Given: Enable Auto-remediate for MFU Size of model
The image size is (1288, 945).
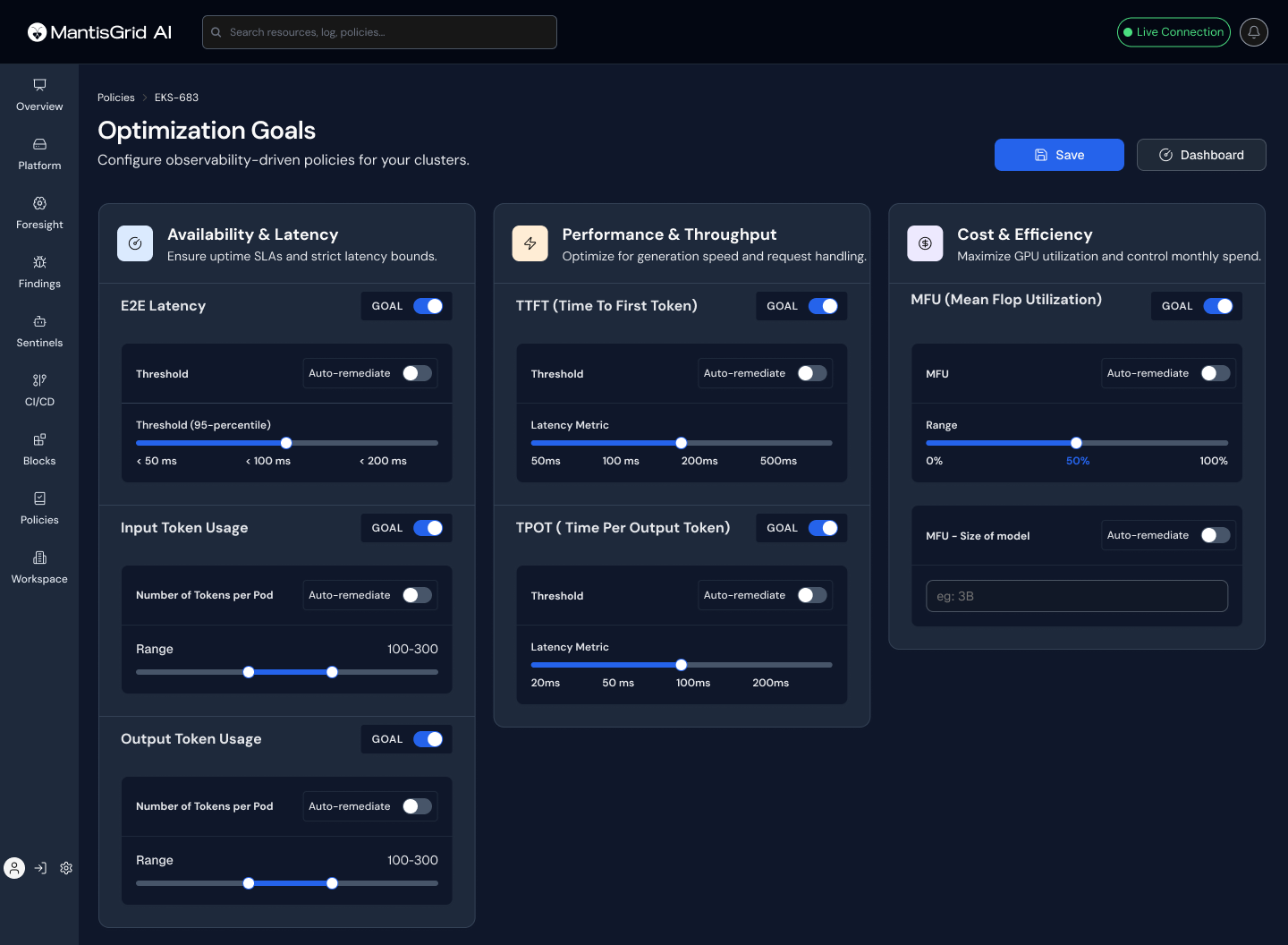Looking at the screenshot, I should [x=1216, y=535].
